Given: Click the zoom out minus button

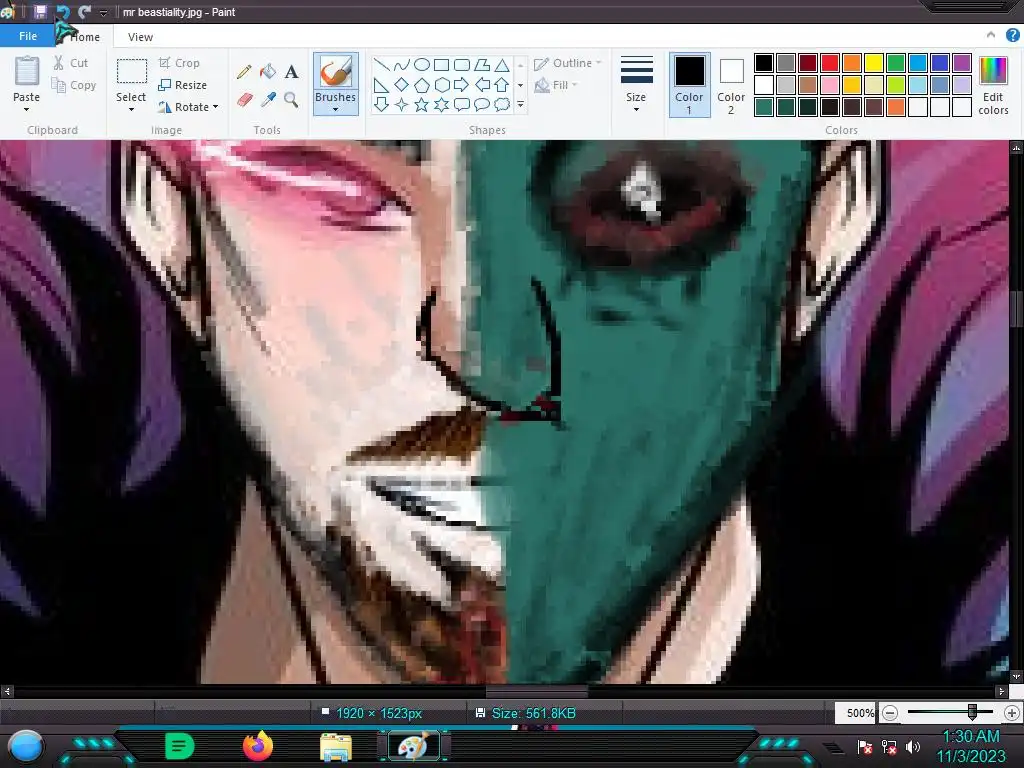Looking at the screenshot, I should (x=889, y=712).
